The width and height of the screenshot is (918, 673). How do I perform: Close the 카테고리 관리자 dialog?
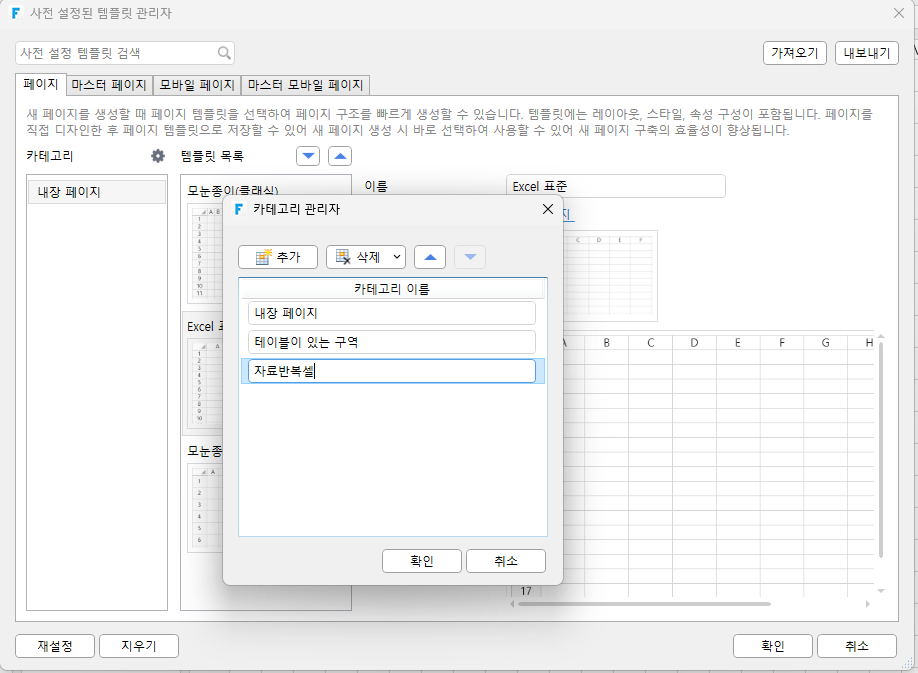click(x=548, y=209)
